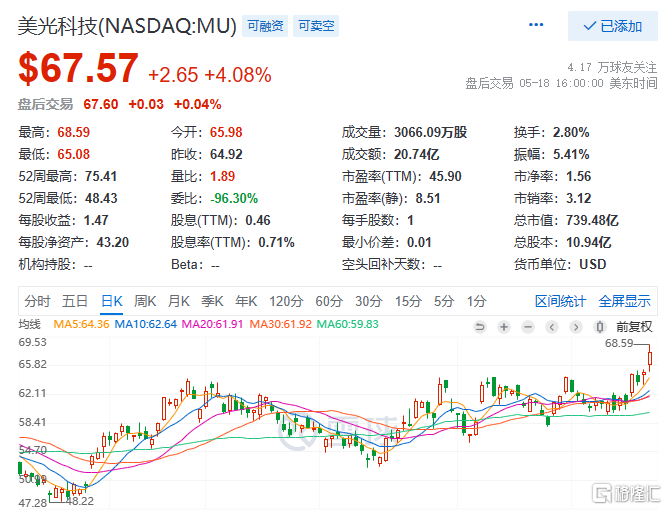Toggle the MA5 moving average line
This screenshot has width=667, height=510.
click(81, 325)
